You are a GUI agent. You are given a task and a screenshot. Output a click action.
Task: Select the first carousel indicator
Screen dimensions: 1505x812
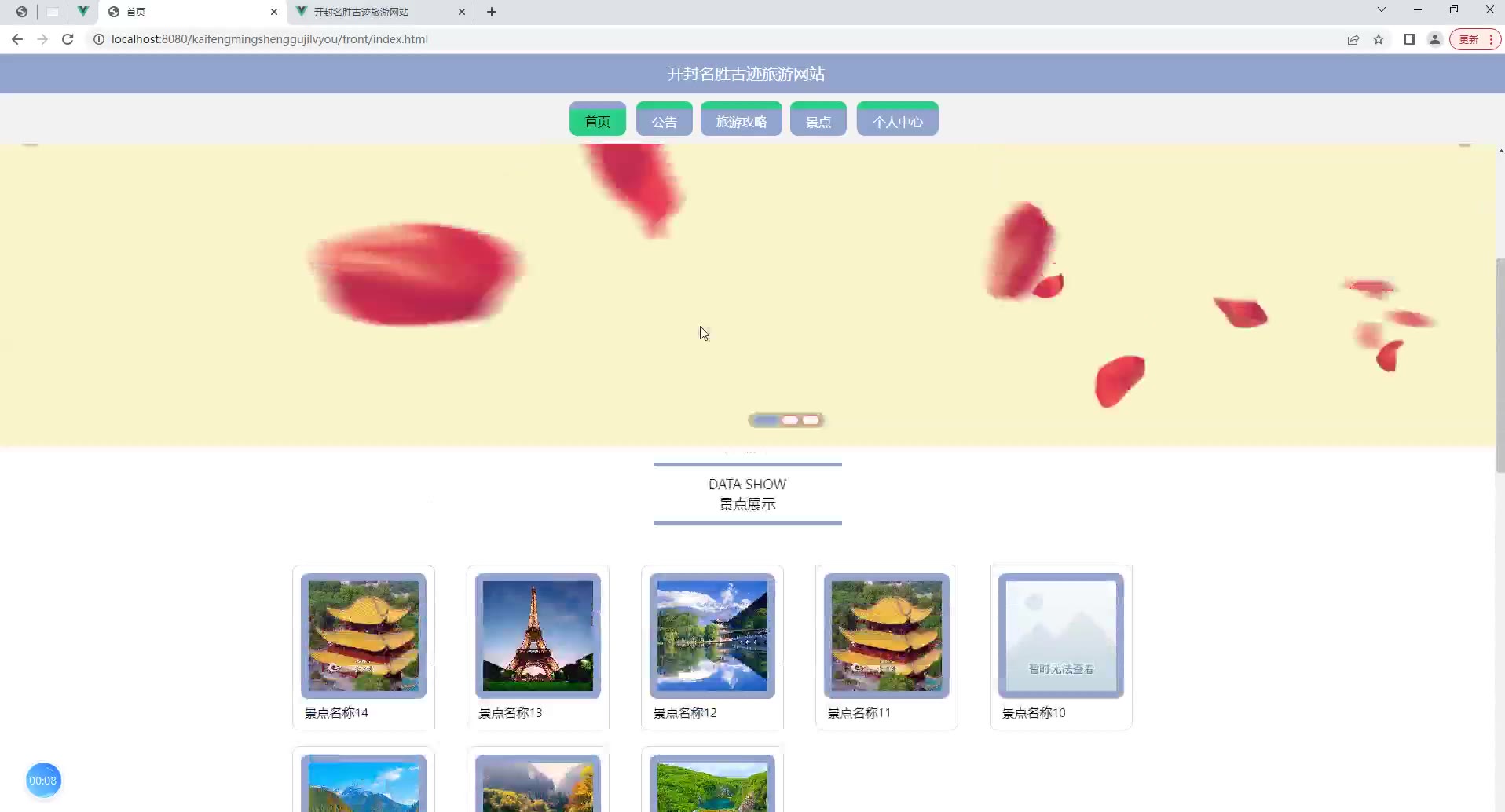coord(765,420)
